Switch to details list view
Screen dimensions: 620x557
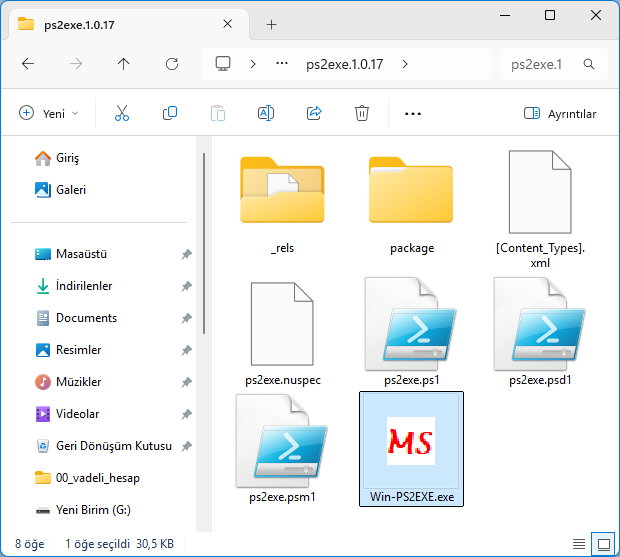click(579, 544)
